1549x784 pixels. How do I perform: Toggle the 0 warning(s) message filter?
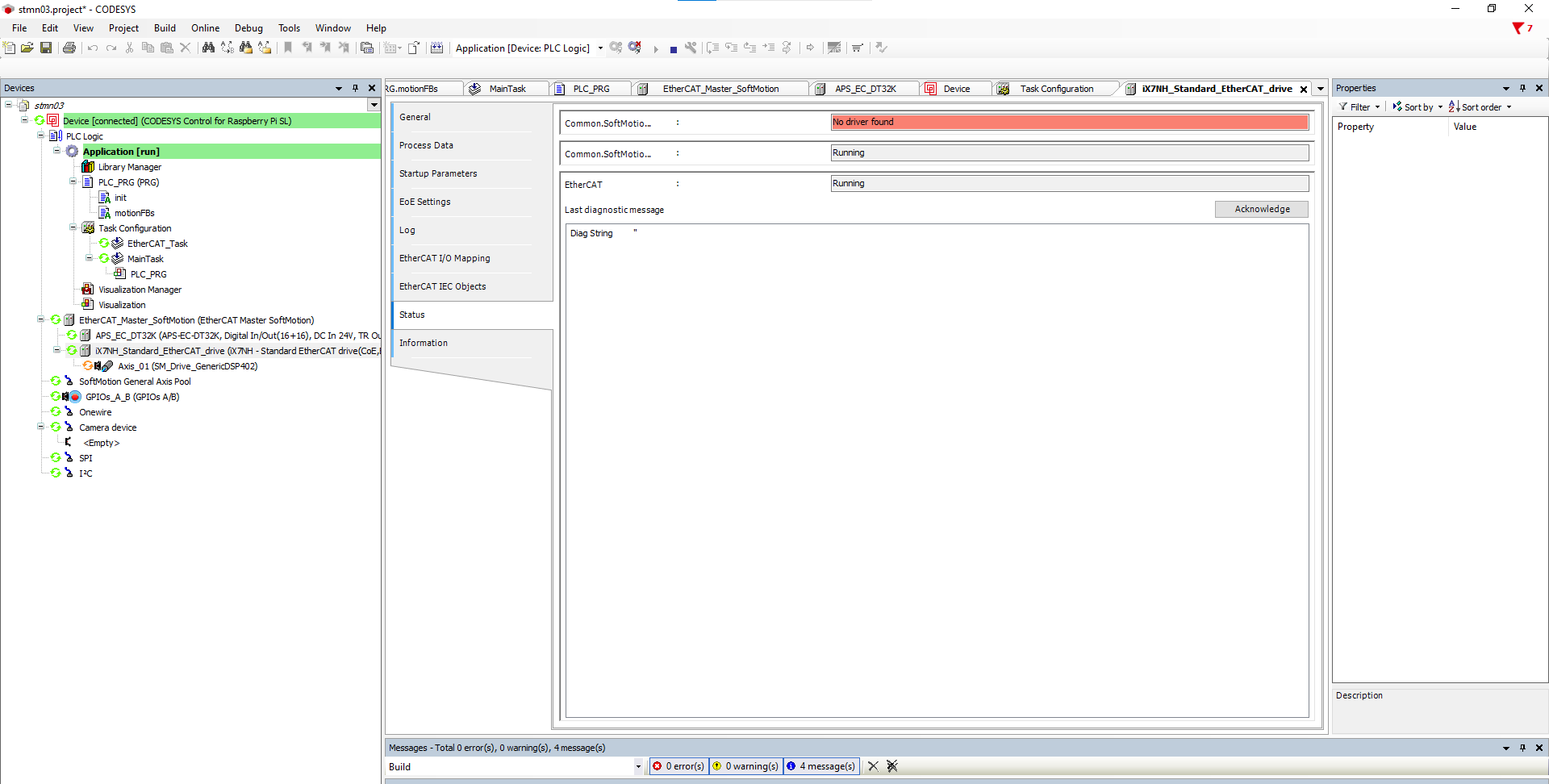pyautogui.click(x=745, y=766)
